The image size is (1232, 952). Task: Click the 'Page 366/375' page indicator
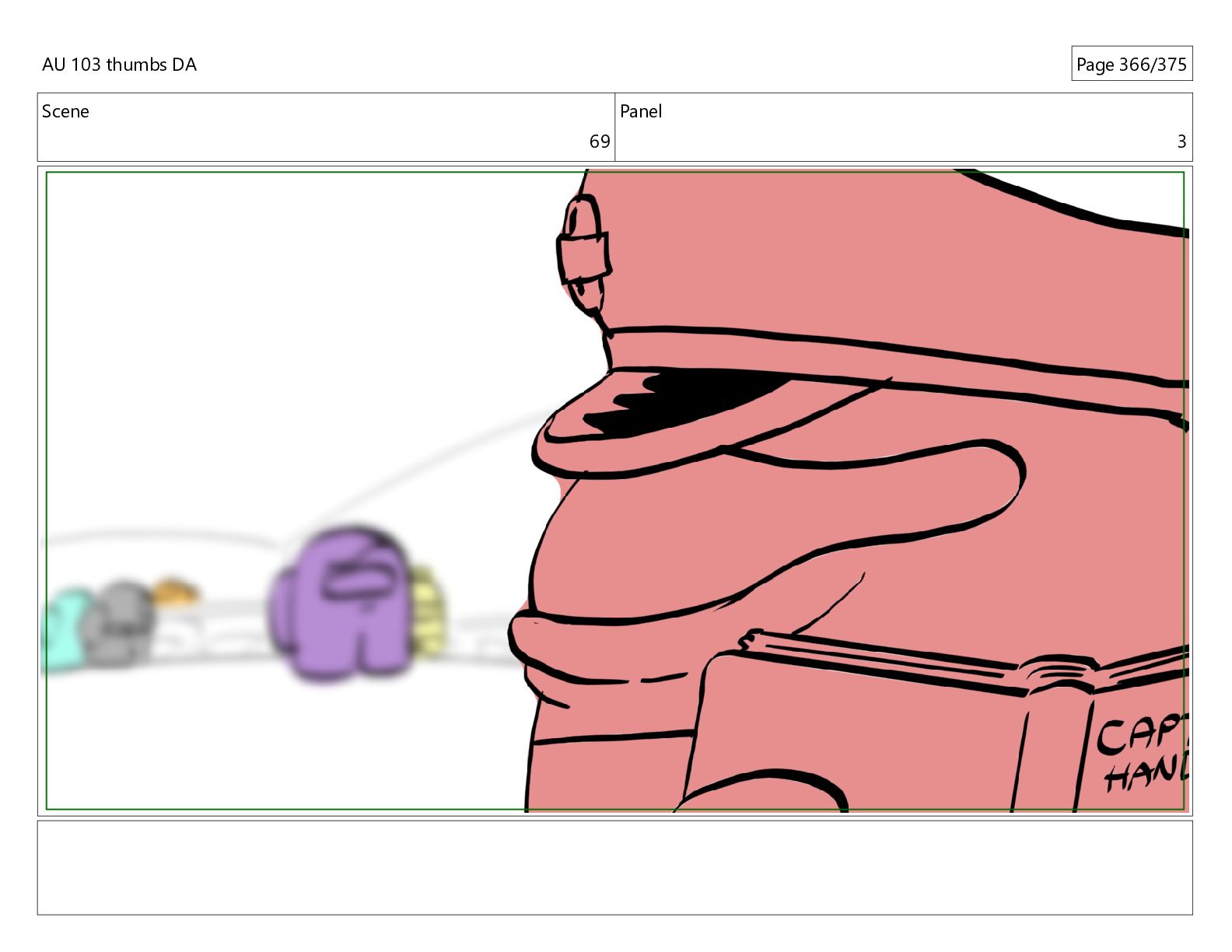click(1131, 65)
